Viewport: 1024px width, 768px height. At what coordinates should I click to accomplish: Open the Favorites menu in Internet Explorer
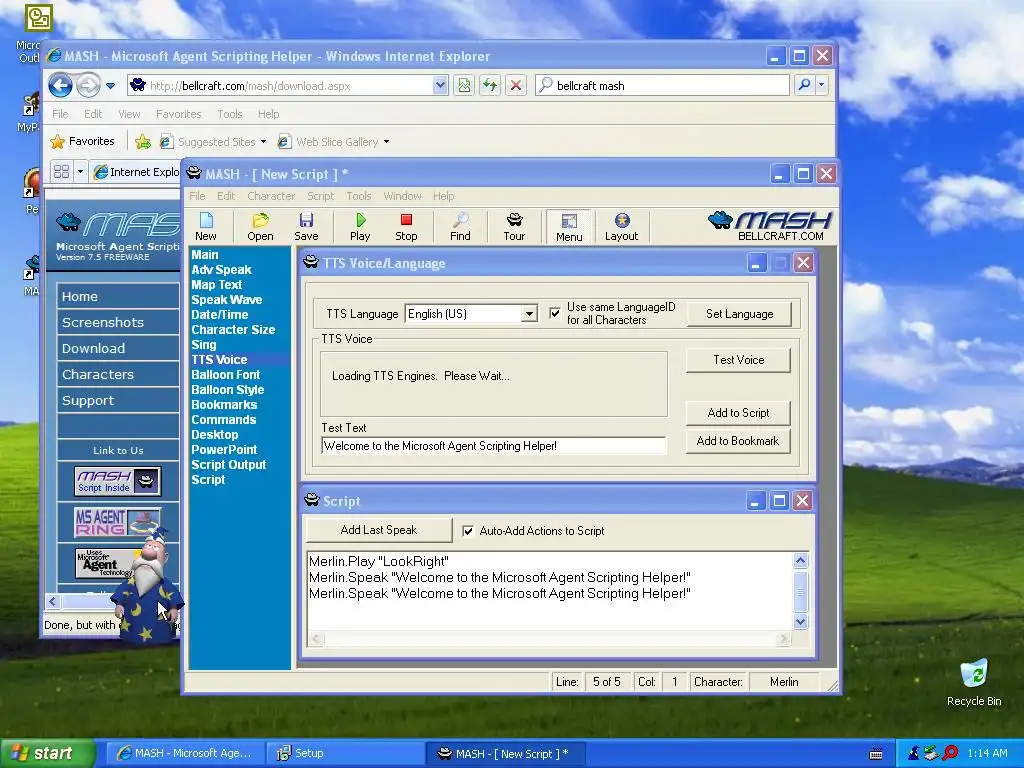(x=178, y=114)
